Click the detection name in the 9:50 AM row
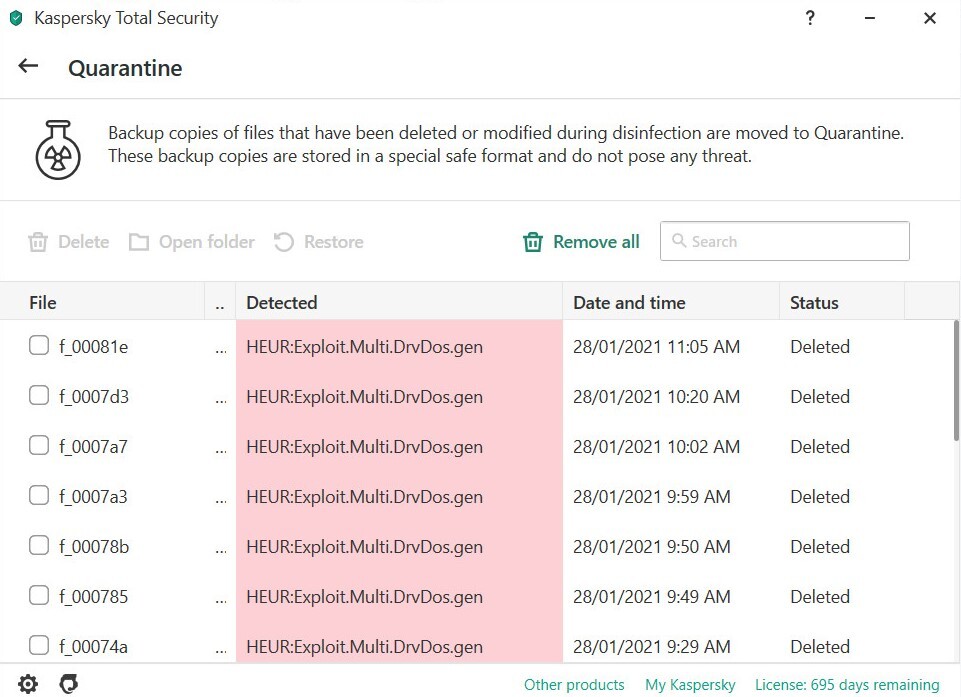The image size is (961, 697). click(365, 547)
